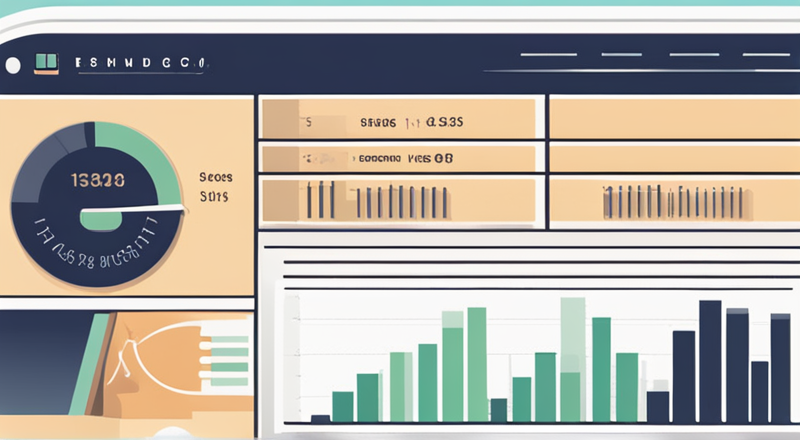Viewport: 800px width, 440px height.
Task: Click the tallest pale green bar in chart
Action: (x=572, y=359)
